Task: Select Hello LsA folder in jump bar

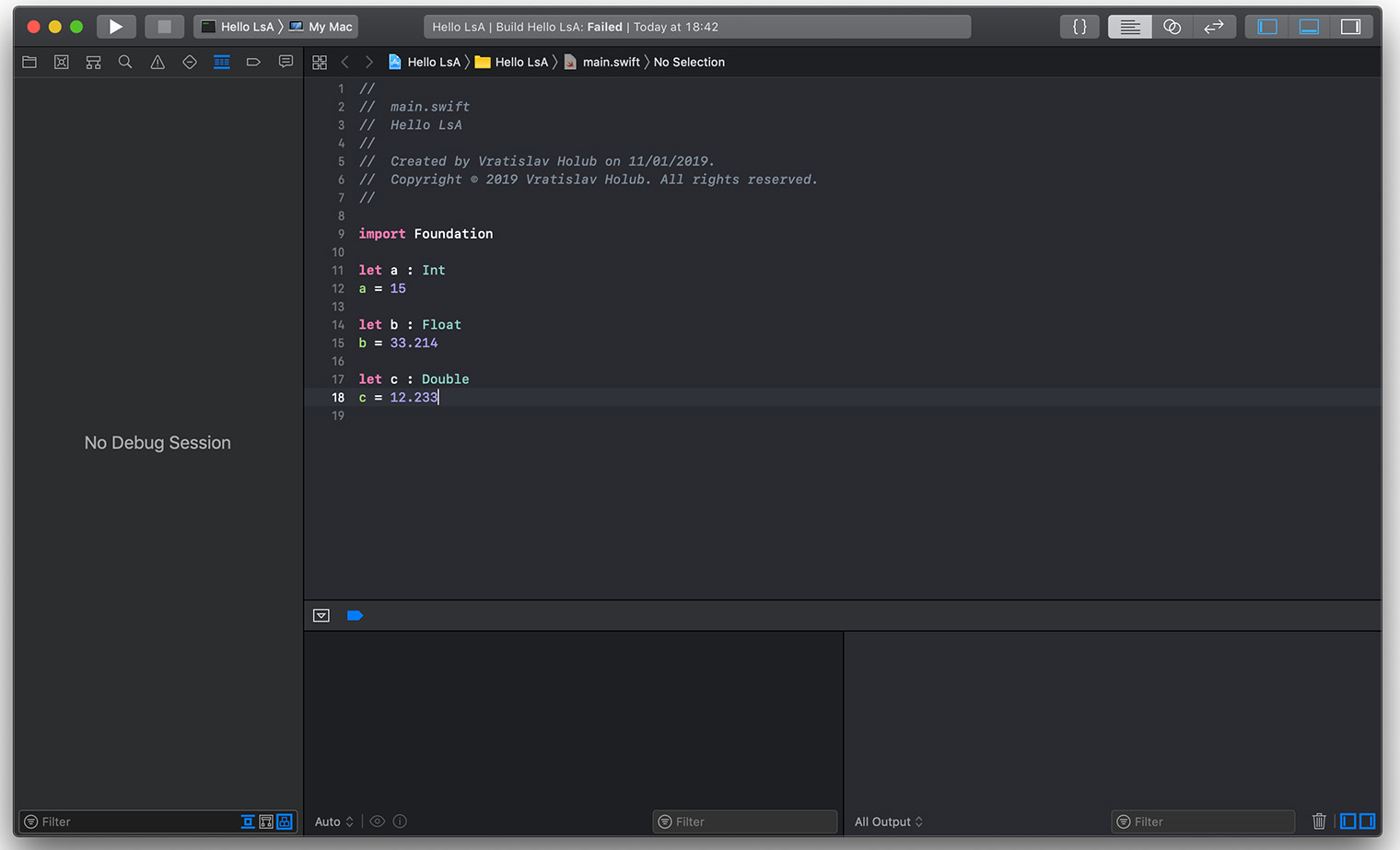Action: (512, 62)
